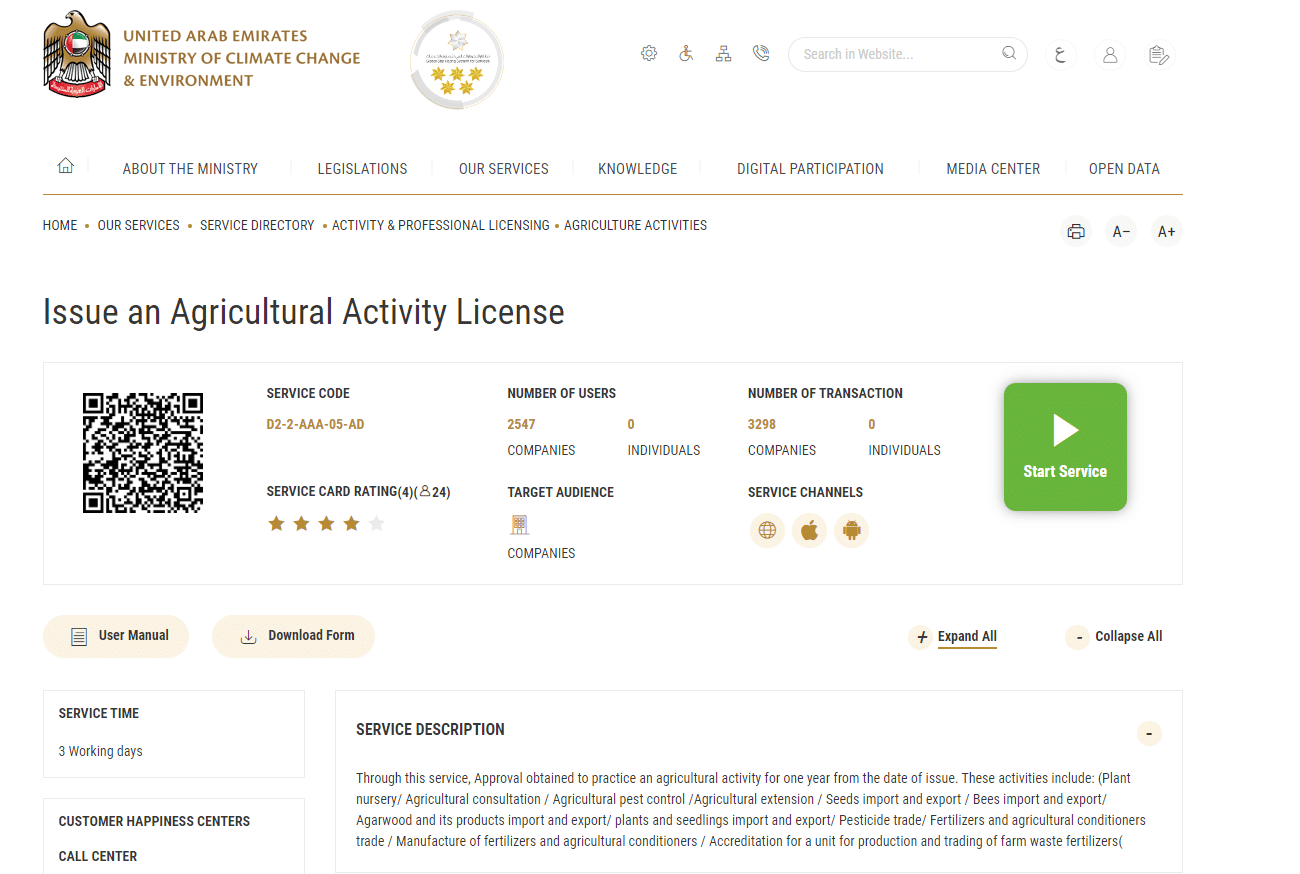1300x874 pixels.
Task: Open the Knowledge menu item
Action: pyautogui.click(x=637, y=168)
